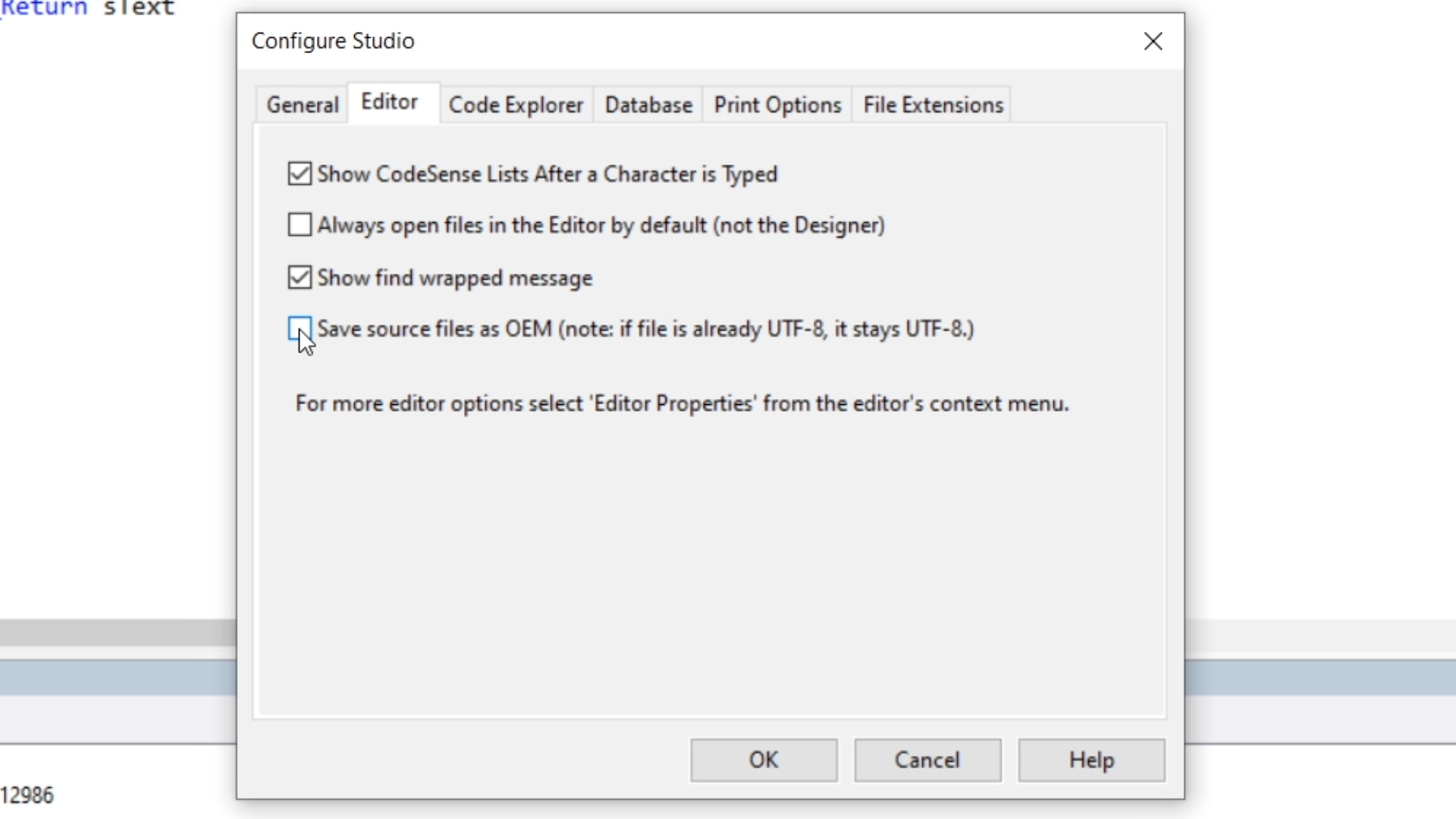Viewport: 1456px width, 819px height.
Task: Open Help for this dialog
Action: 1090,760
